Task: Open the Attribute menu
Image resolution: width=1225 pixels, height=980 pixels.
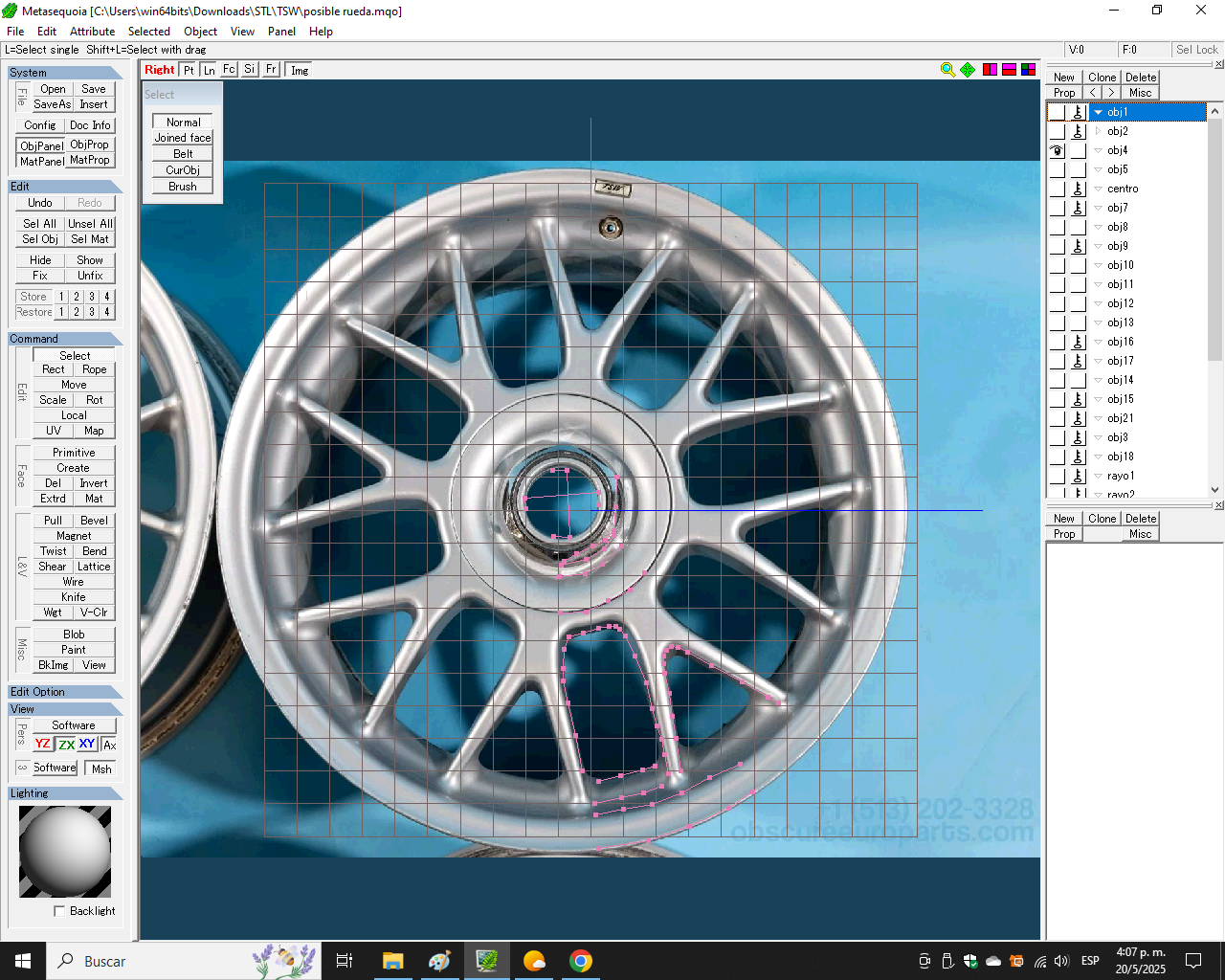Action: tap(92, 32)
